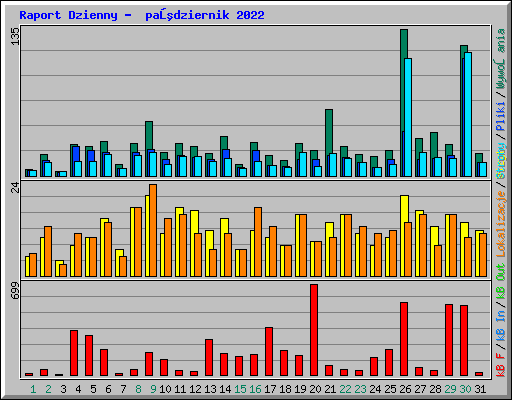The width and height of the screenshot is (512, 400).
Task: Click the 699 axis value label
Action: pos(15,290)
